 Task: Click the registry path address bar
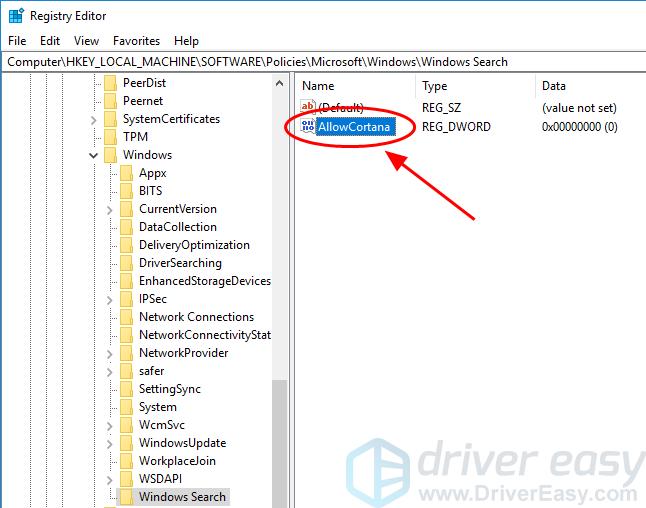pos(323,62)
